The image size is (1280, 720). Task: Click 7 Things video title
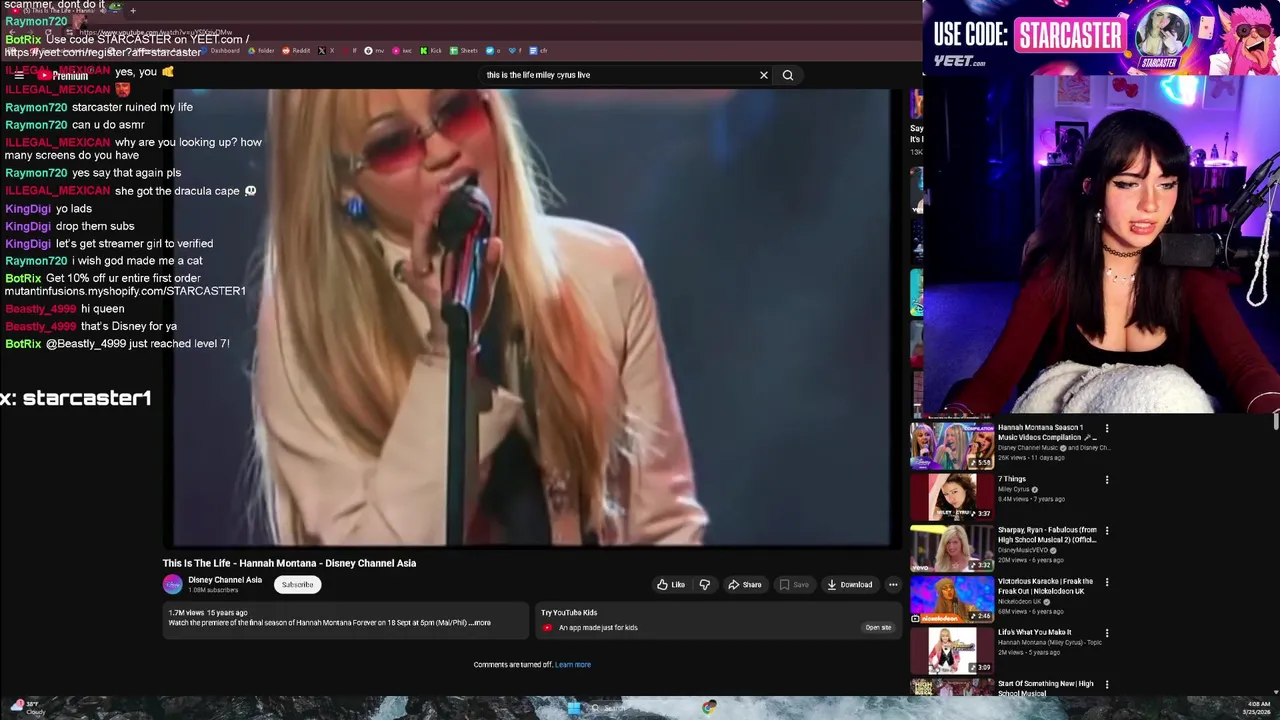coord(1012,479)
